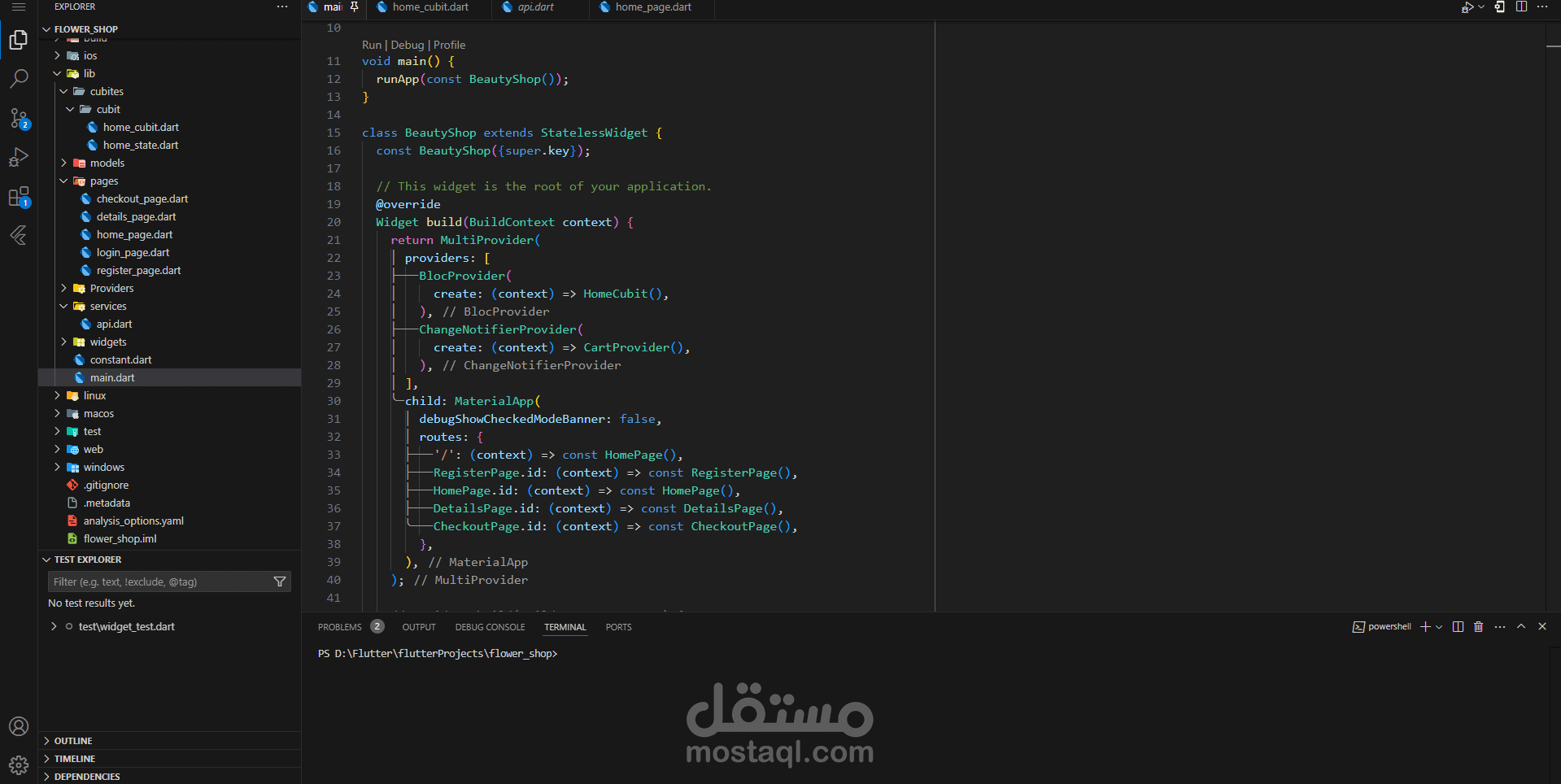Toggle the test filter funnel icon
The width and height of the screenshot is (1561, 784).
tap(280, 581)
